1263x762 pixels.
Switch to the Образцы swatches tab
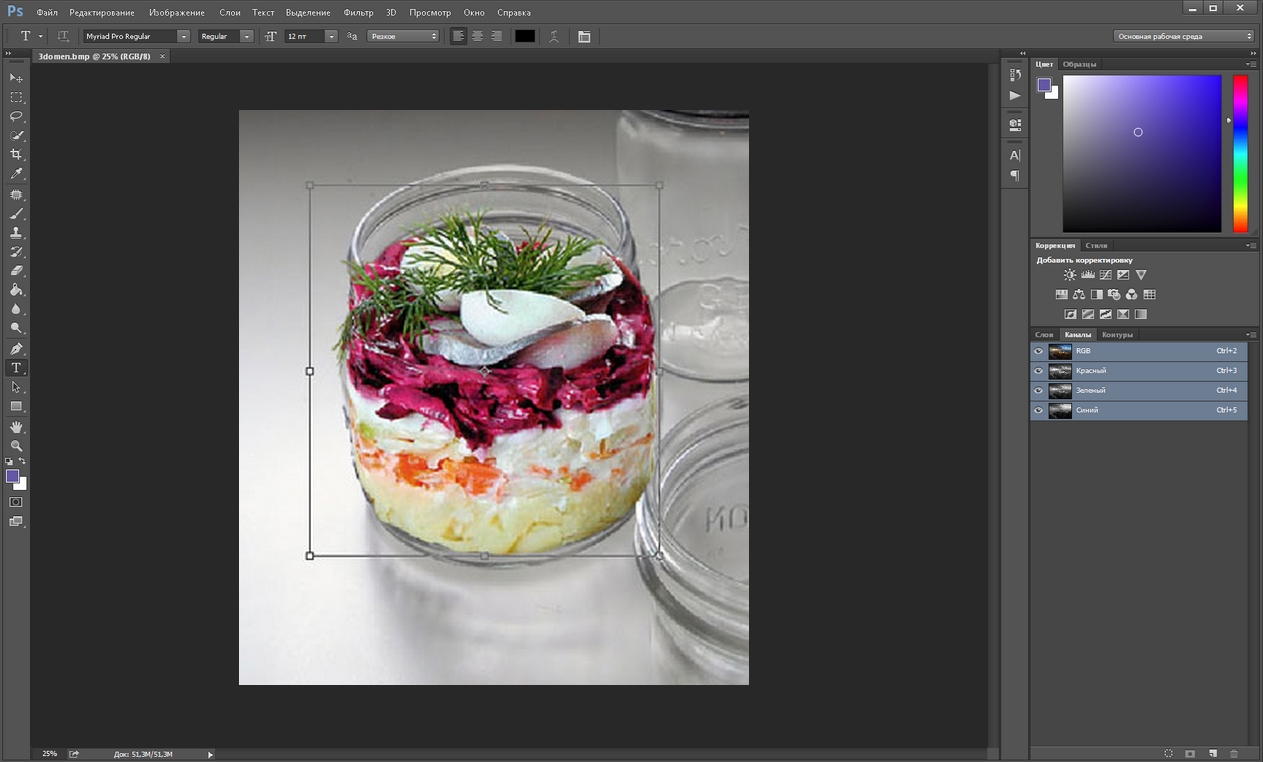tap(1079, 64)
